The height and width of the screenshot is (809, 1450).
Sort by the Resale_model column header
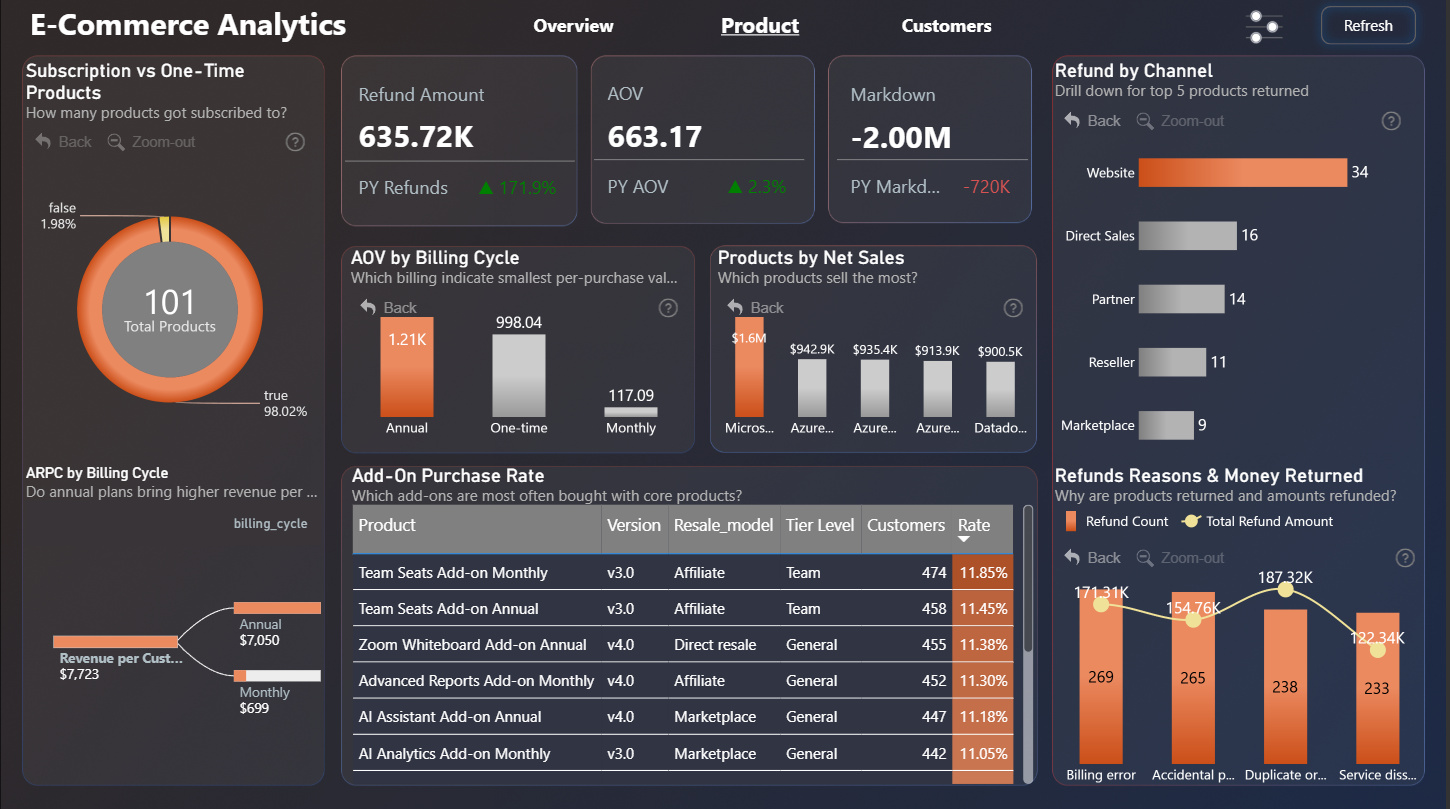(724, 529)
